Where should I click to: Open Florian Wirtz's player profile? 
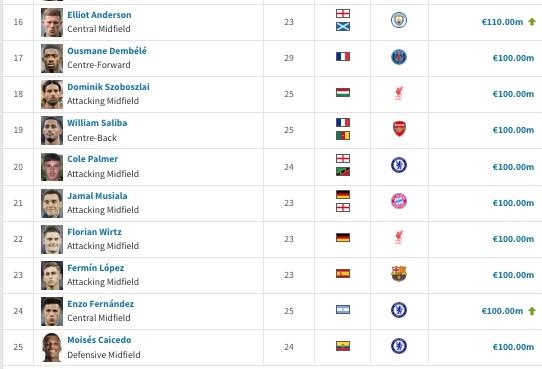(94, 232)
